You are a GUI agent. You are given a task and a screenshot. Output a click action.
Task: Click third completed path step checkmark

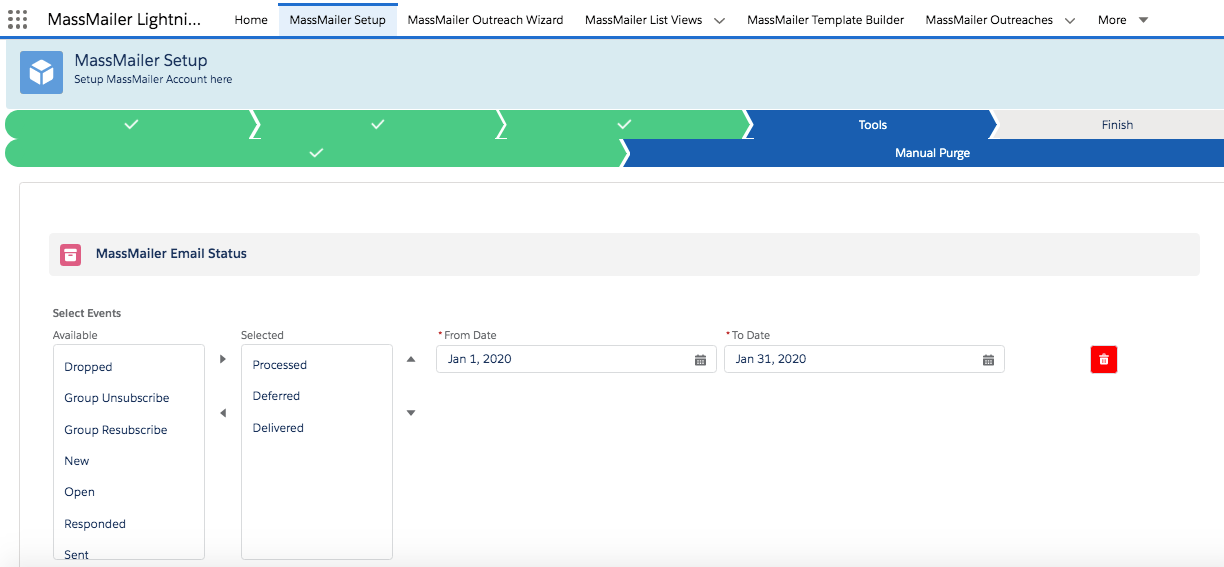pyautogui.click(x=624, y=124)
